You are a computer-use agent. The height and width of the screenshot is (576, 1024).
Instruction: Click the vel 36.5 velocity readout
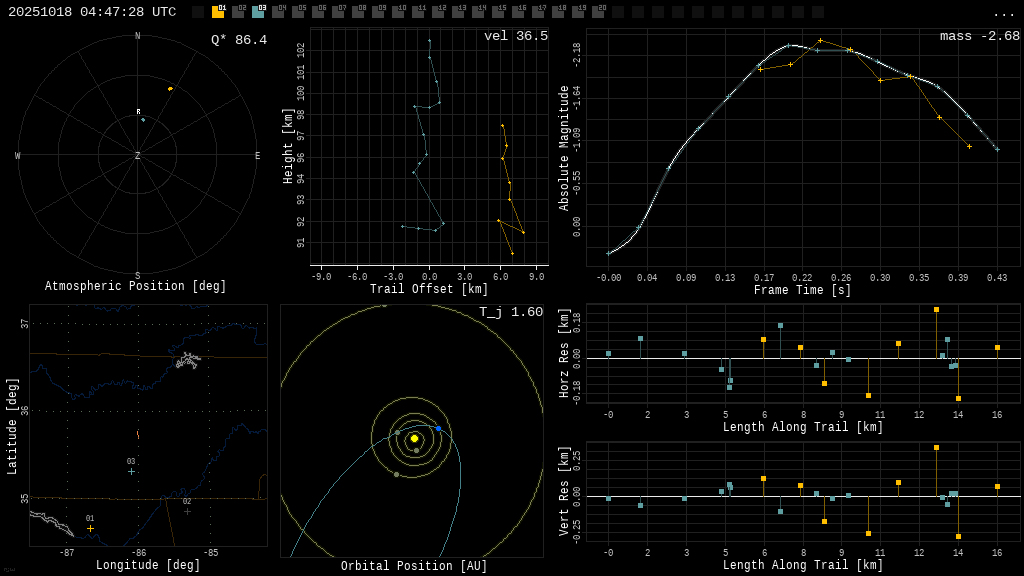pyautogui.click(x=515, y=36)
